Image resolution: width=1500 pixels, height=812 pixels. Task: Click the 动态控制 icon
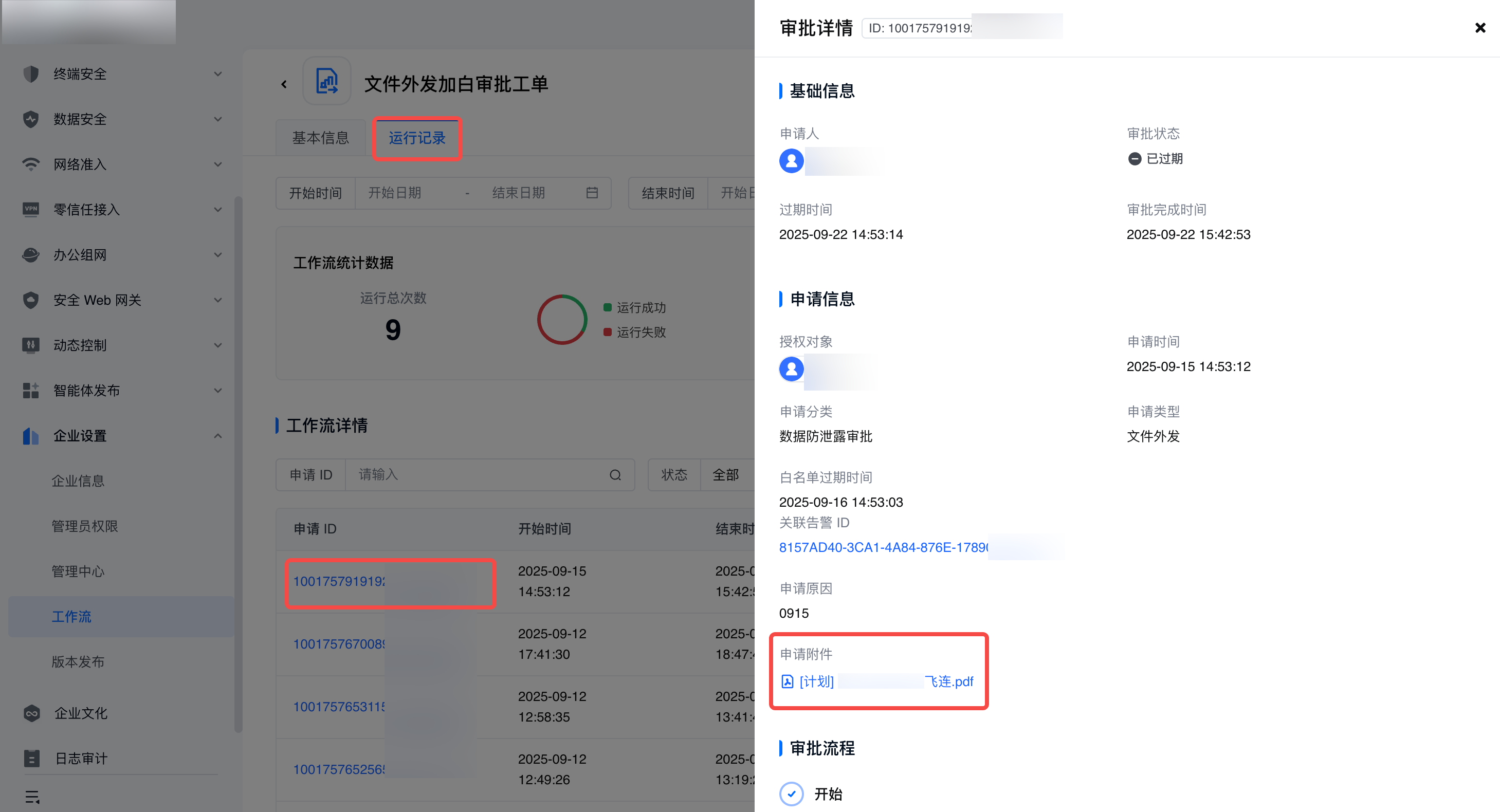click(x=31, y=345)
